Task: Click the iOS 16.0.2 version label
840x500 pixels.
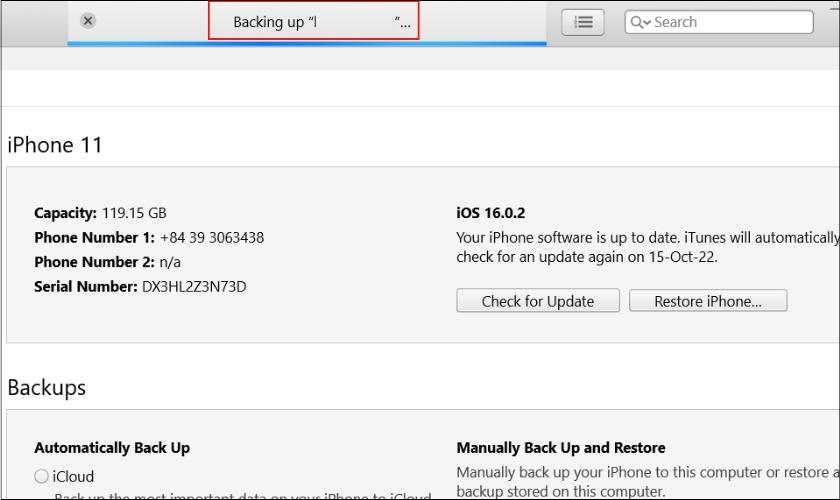Action: click(490, 213)
